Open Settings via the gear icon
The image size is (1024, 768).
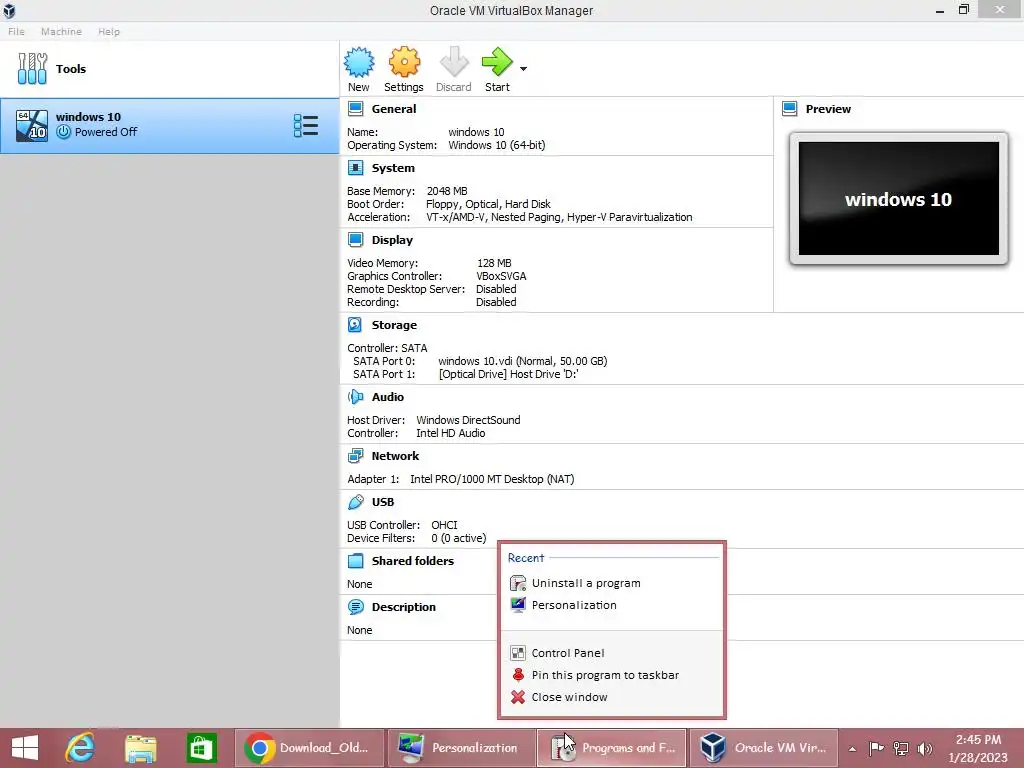tap(404, 63)
